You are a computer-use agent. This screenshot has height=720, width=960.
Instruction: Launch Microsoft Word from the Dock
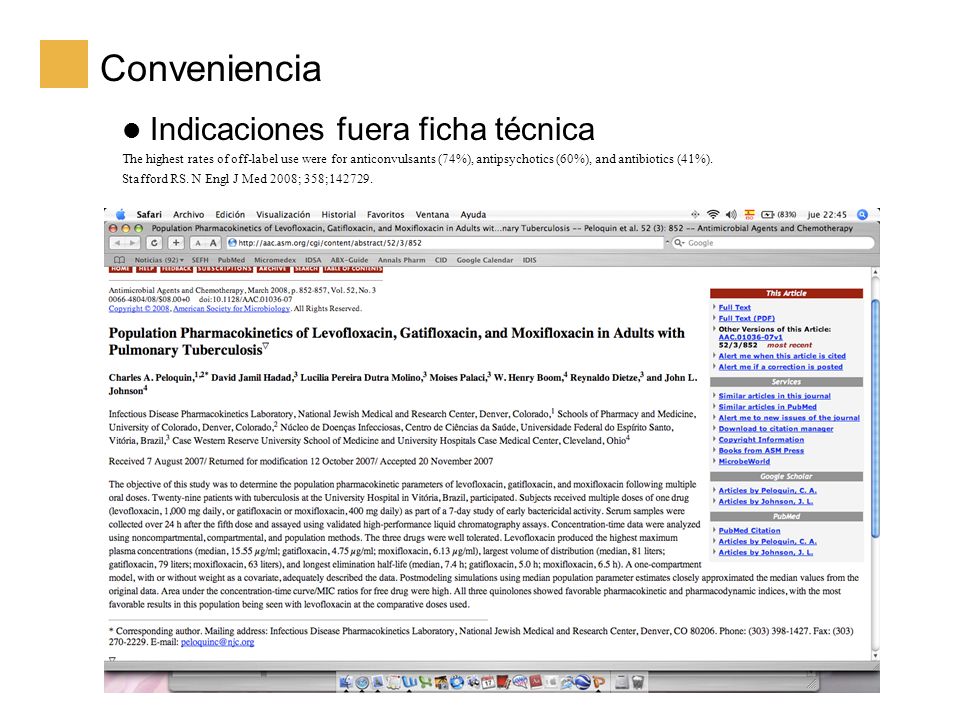[410, 681]
